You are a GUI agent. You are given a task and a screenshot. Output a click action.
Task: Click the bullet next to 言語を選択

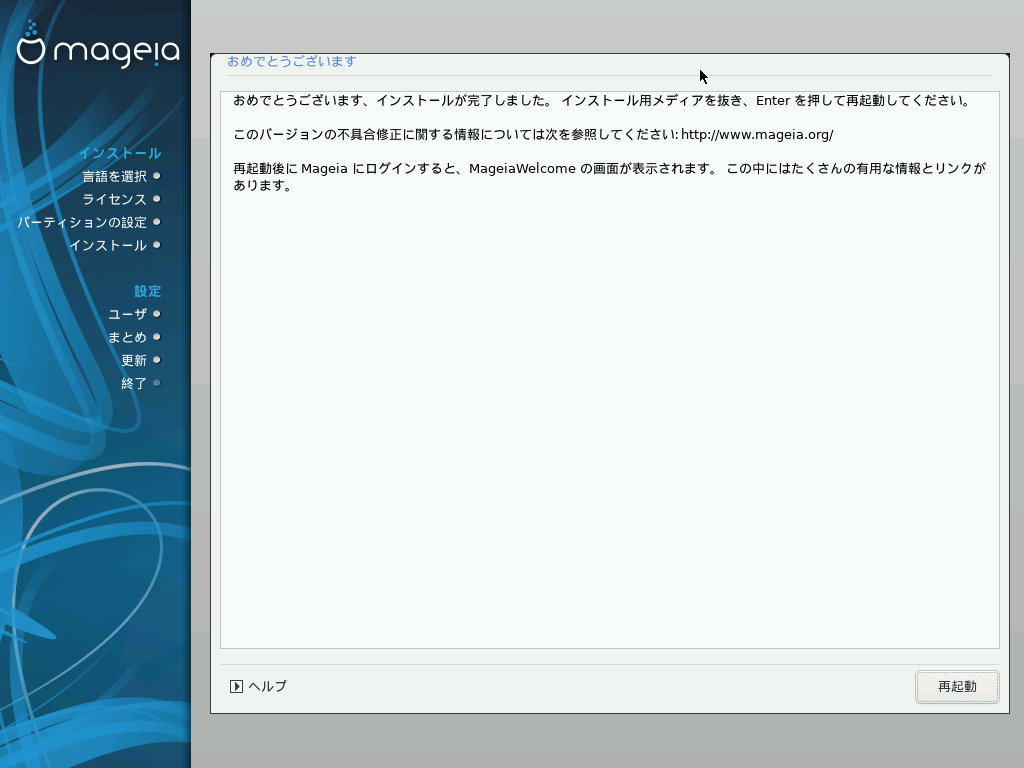pos(157,176)
